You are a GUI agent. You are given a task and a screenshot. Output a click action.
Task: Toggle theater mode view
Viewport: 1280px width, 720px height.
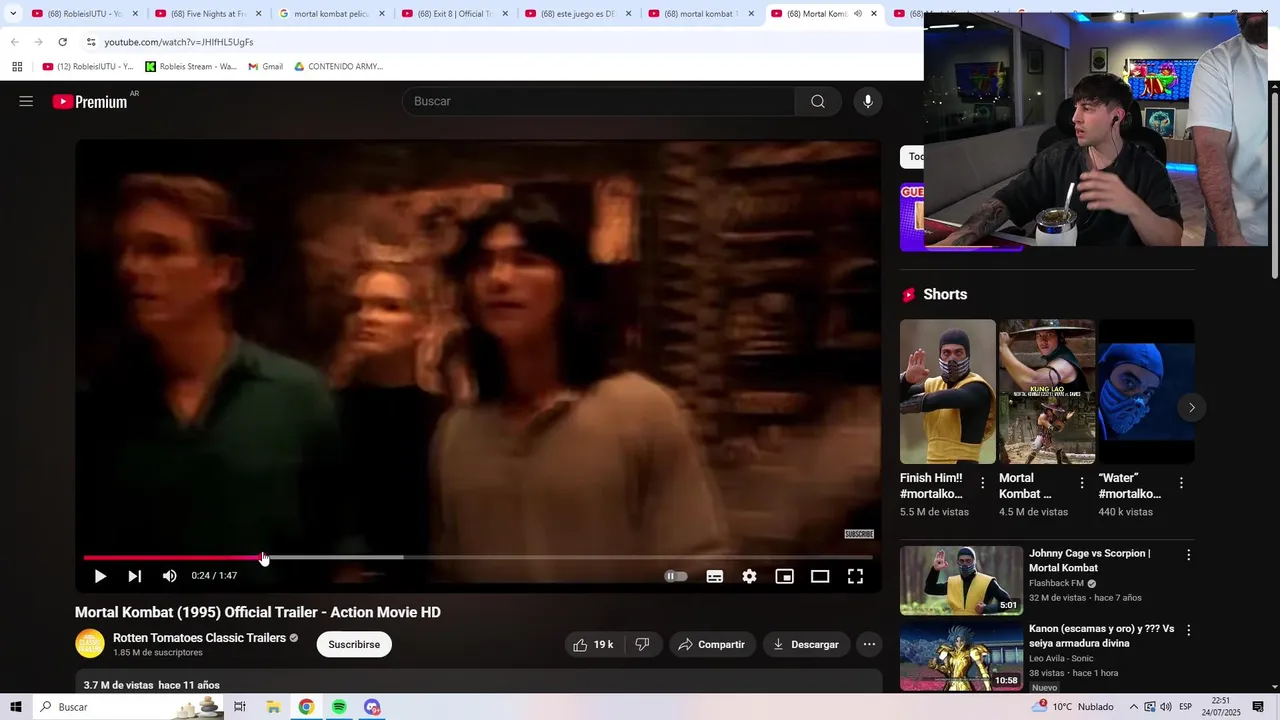point(820,576)
